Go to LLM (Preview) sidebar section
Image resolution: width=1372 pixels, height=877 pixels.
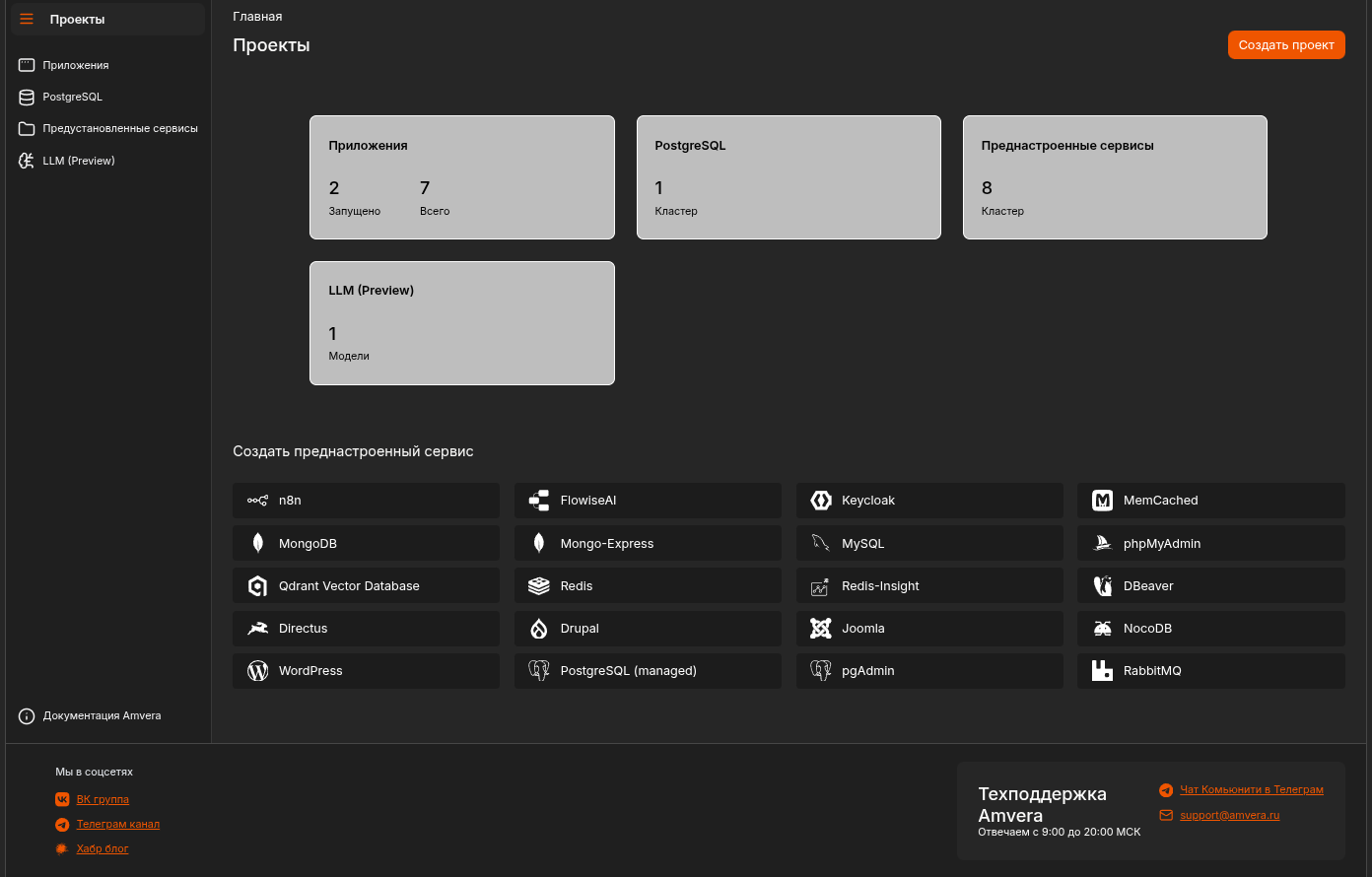point(79,161)
